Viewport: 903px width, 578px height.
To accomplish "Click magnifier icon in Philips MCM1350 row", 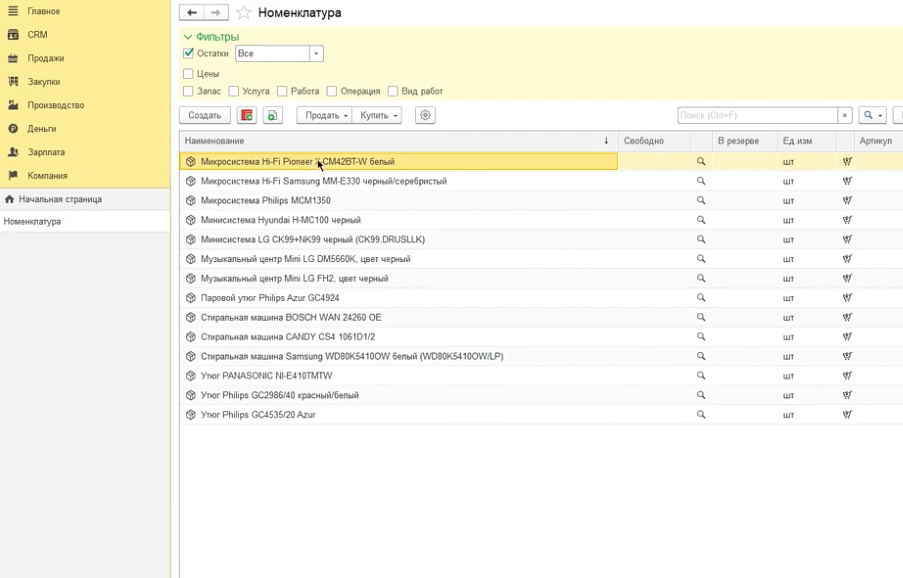I will pyautogui.click(x=701, y=200).
